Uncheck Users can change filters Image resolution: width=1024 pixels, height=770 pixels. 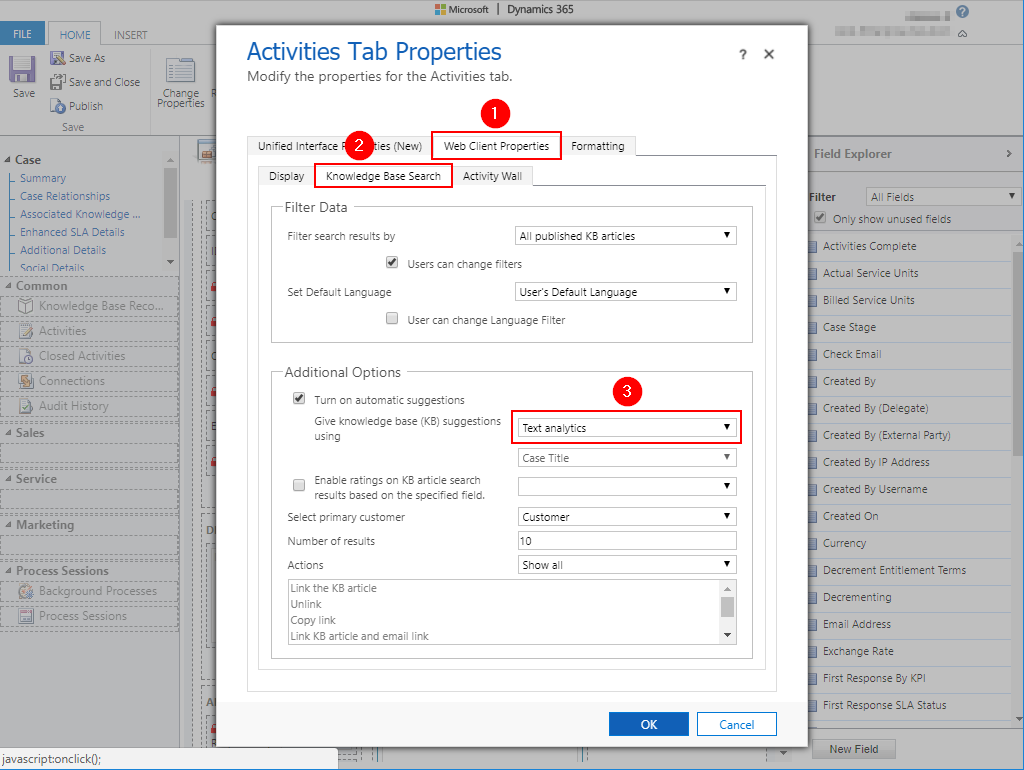click(393, 263)
